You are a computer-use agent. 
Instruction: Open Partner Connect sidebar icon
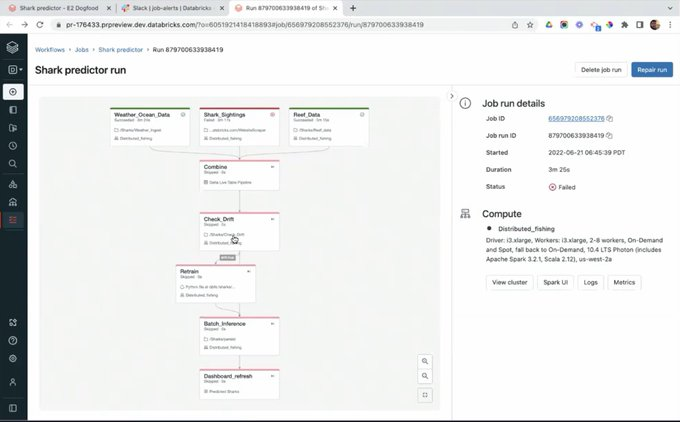tap(13, 322)
